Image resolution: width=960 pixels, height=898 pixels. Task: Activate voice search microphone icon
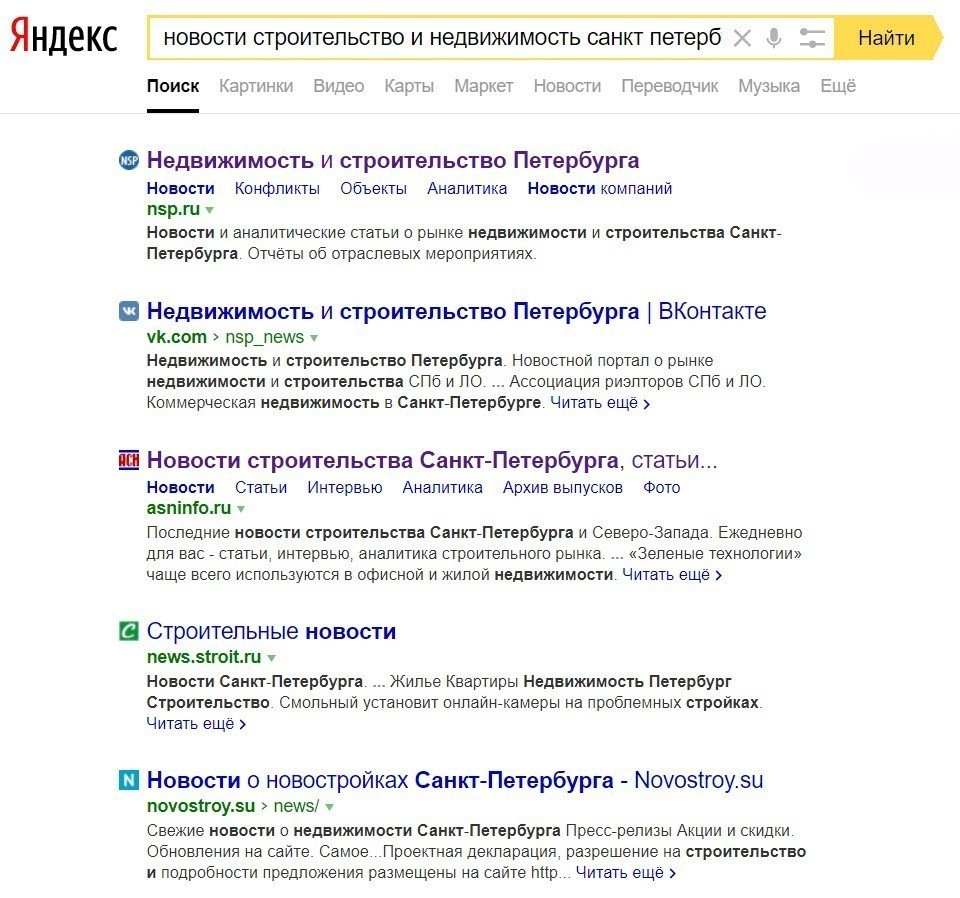[x=774, y=38]
